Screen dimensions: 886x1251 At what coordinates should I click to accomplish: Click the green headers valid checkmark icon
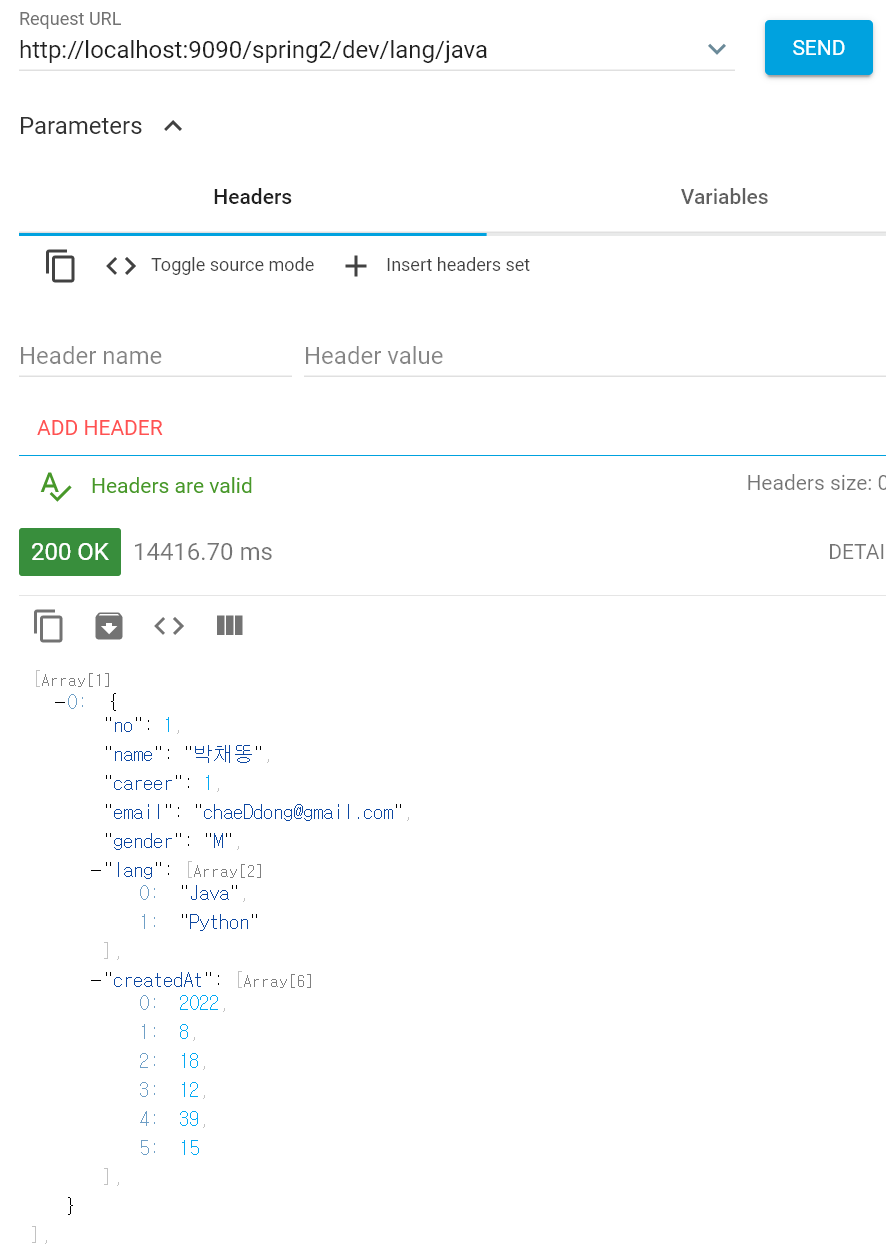pyautogui.click(x=56, y=487)
